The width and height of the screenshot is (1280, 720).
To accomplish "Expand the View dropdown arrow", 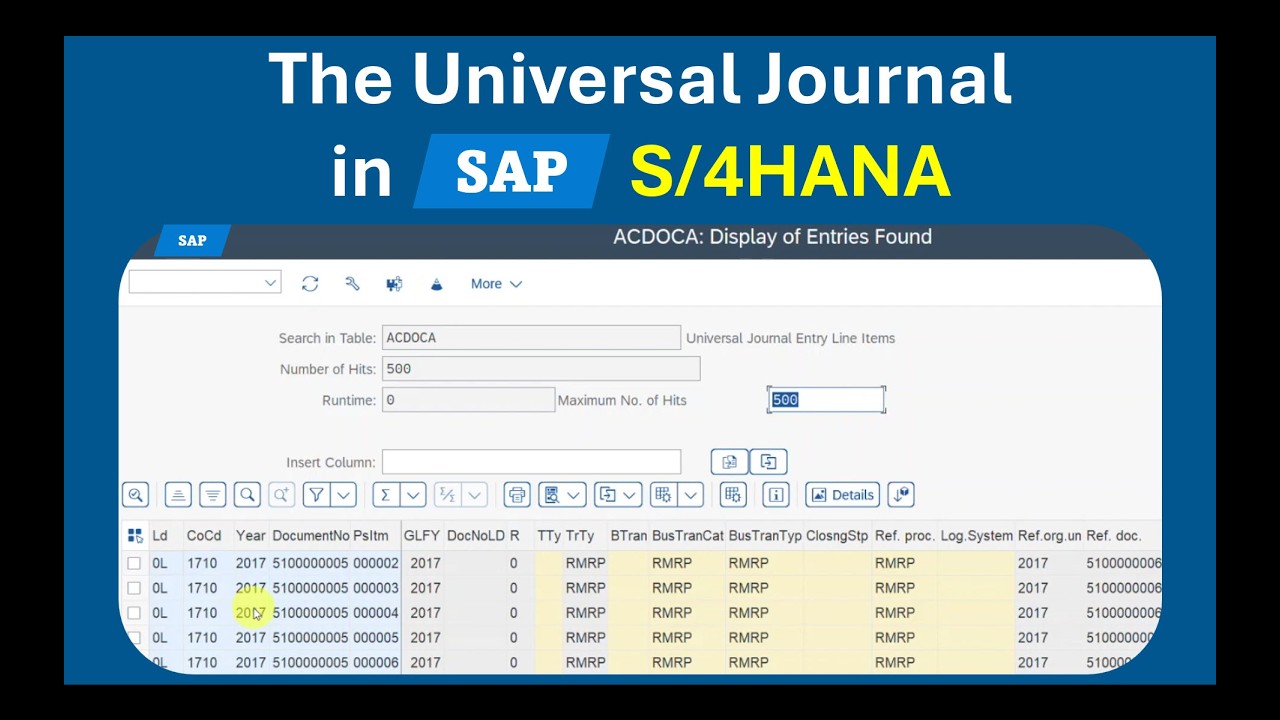I will (x=574, y=494).
